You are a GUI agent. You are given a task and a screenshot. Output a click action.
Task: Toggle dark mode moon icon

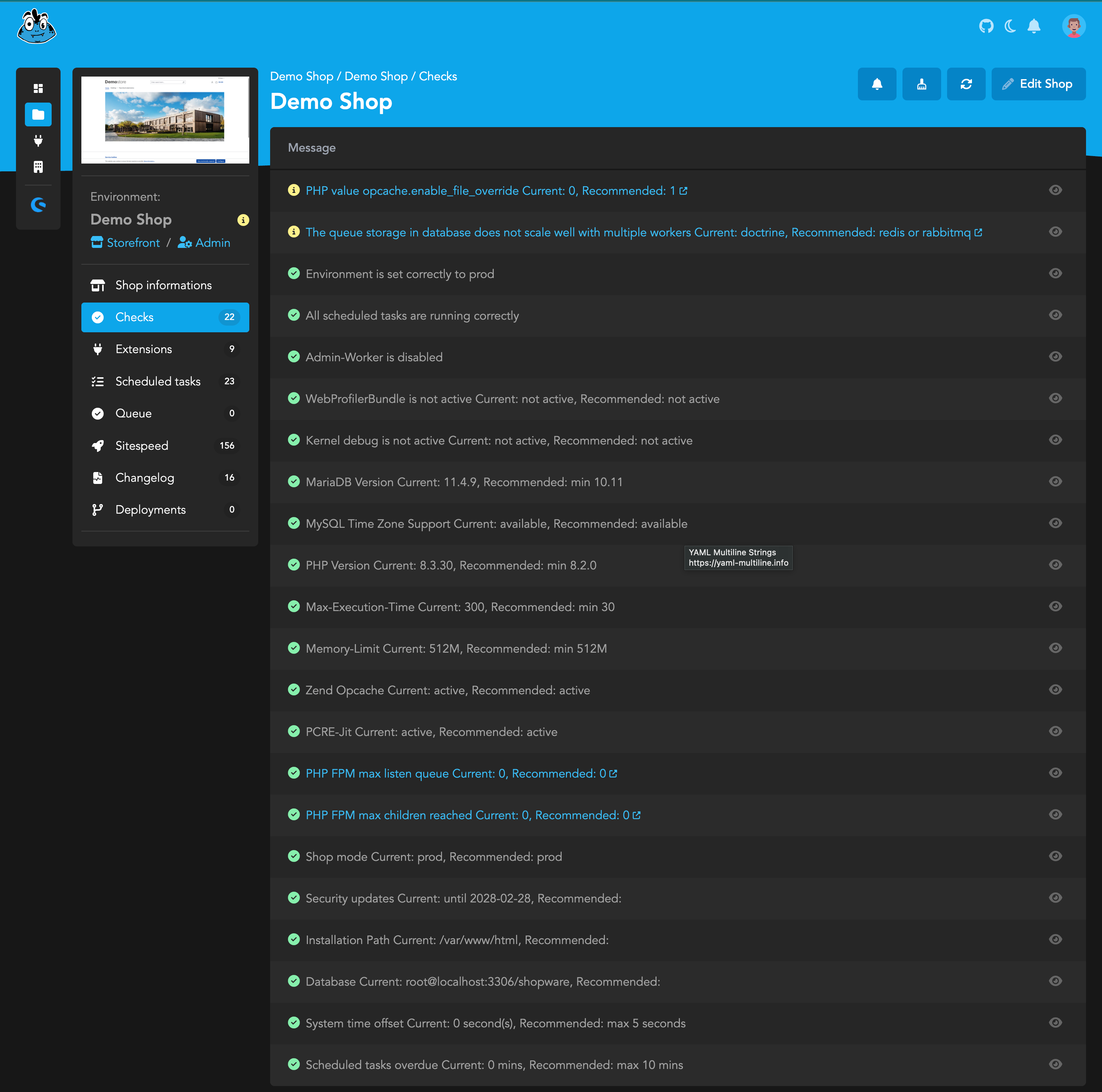pyautogui.click(x=1010, y=26)
